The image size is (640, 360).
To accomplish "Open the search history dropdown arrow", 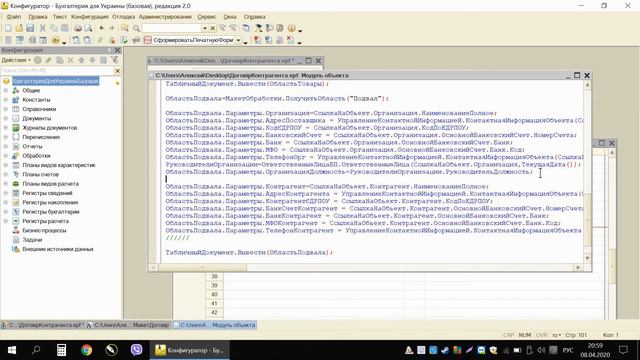I will pyautogui.click(x=204, y=28).
